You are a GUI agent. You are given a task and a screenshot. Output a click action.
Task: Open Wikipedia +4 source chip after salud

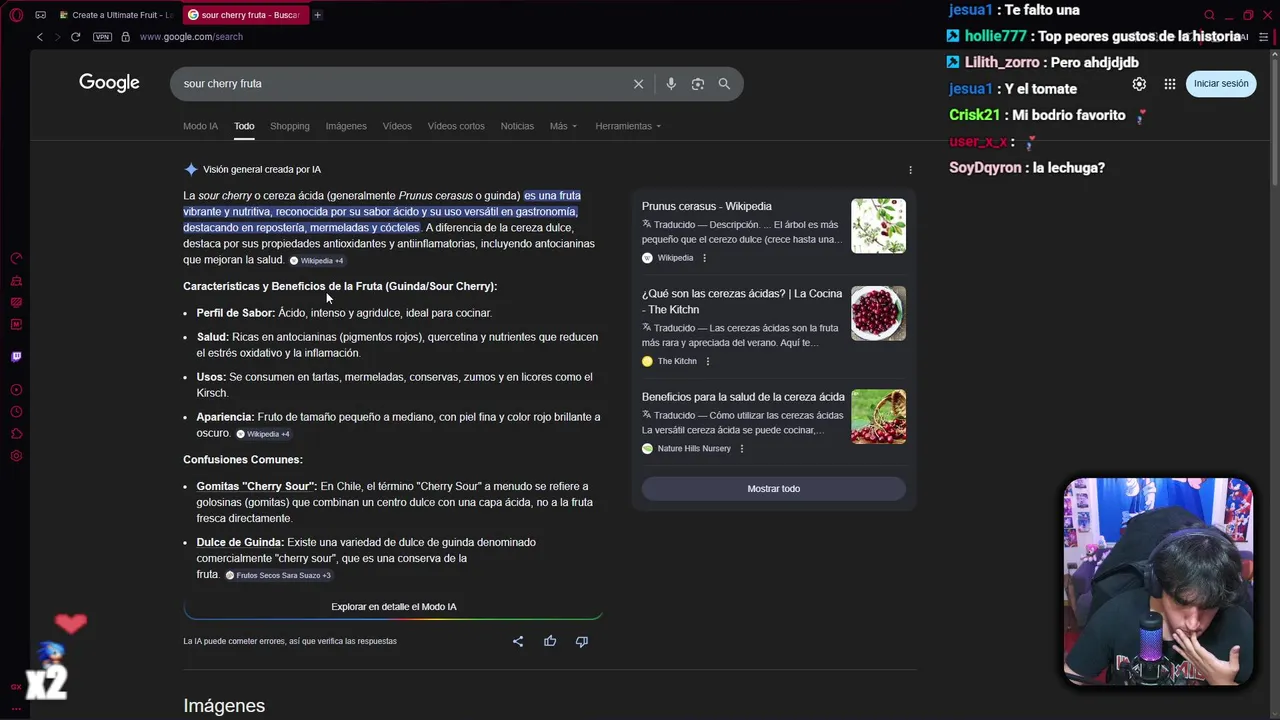click(x=316, y=261)
